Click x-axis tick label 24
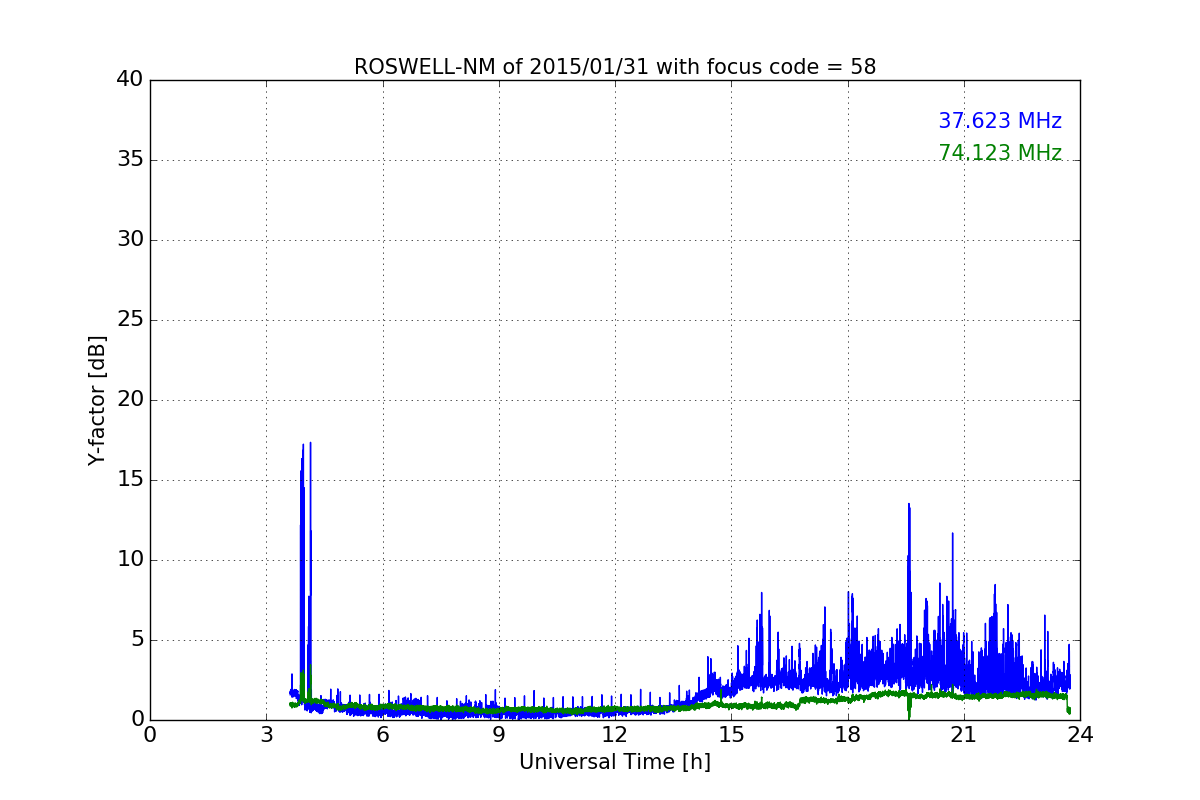 [1080, 735]
